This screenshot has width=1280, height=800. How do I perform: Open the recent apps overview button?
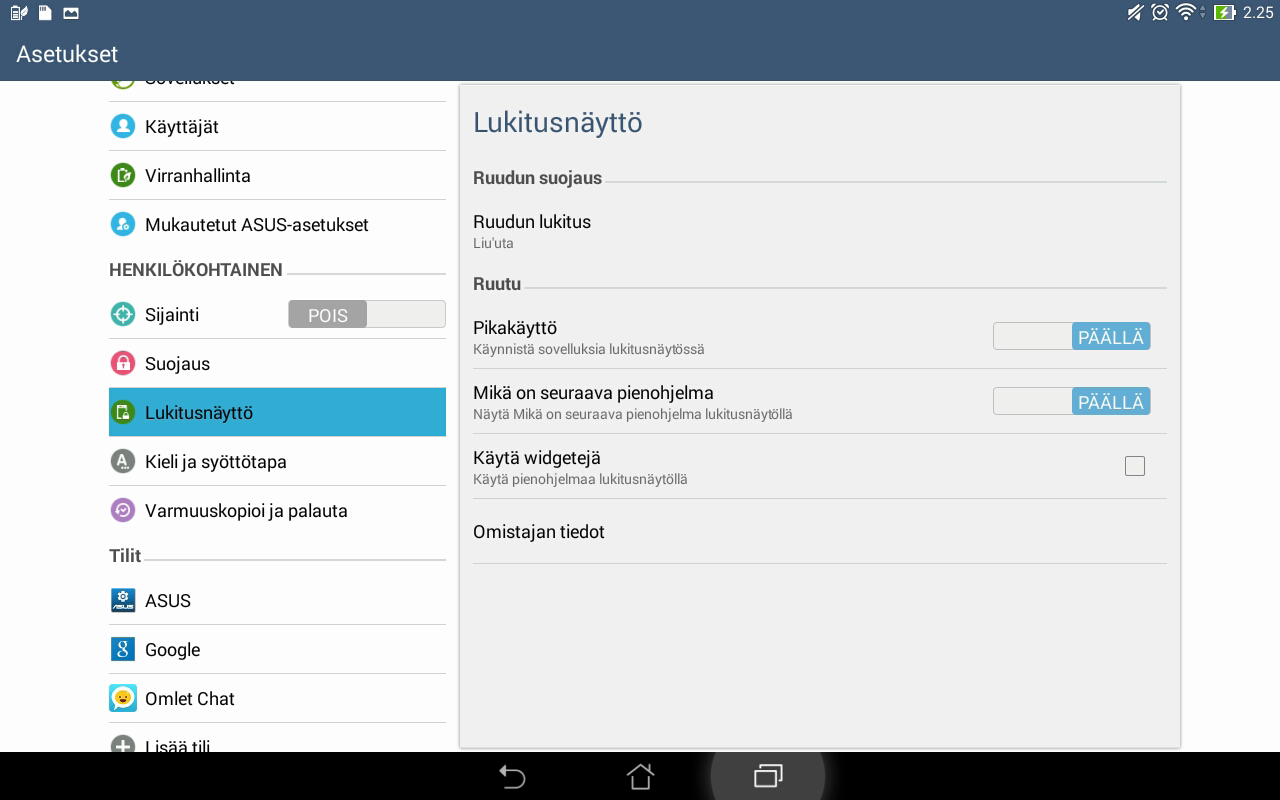coord(768,776)
